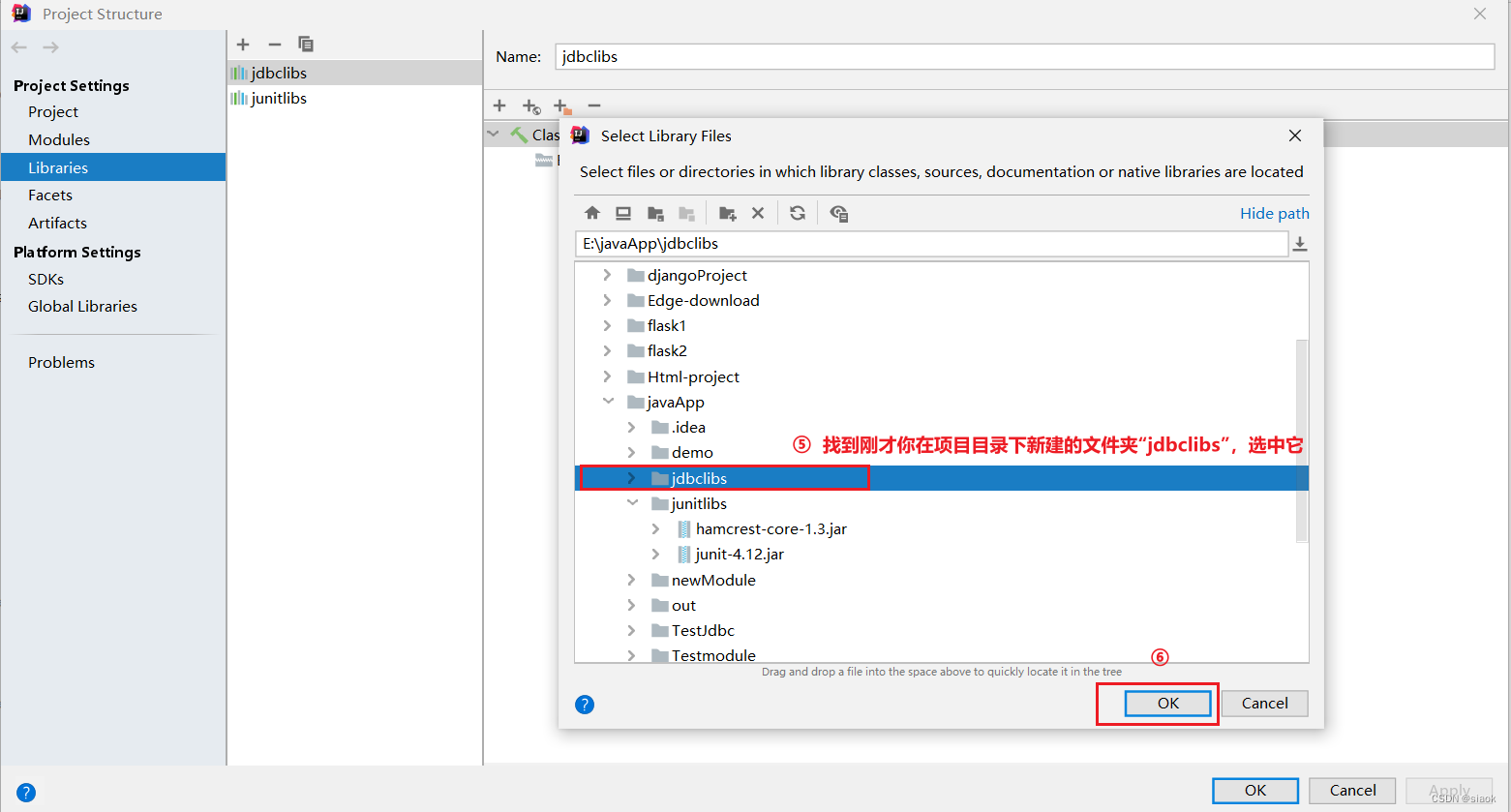1511x812 pixels.
Task: Select the jdbclibs folder in tree
Action: click(x=941, y=478)
